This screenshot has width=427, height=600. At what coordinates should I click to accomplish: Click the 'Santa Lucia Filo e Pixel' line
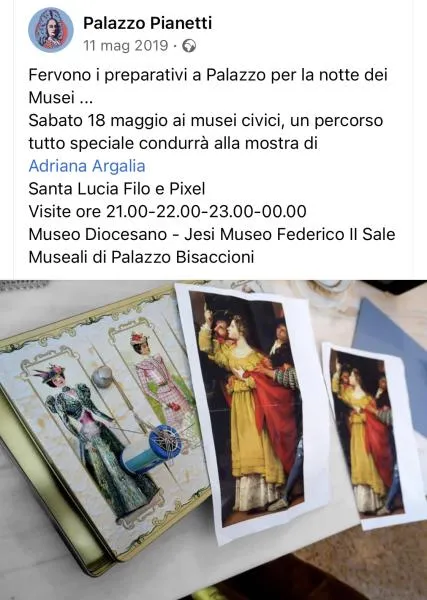pyautogui.click(x=117, y=189)
